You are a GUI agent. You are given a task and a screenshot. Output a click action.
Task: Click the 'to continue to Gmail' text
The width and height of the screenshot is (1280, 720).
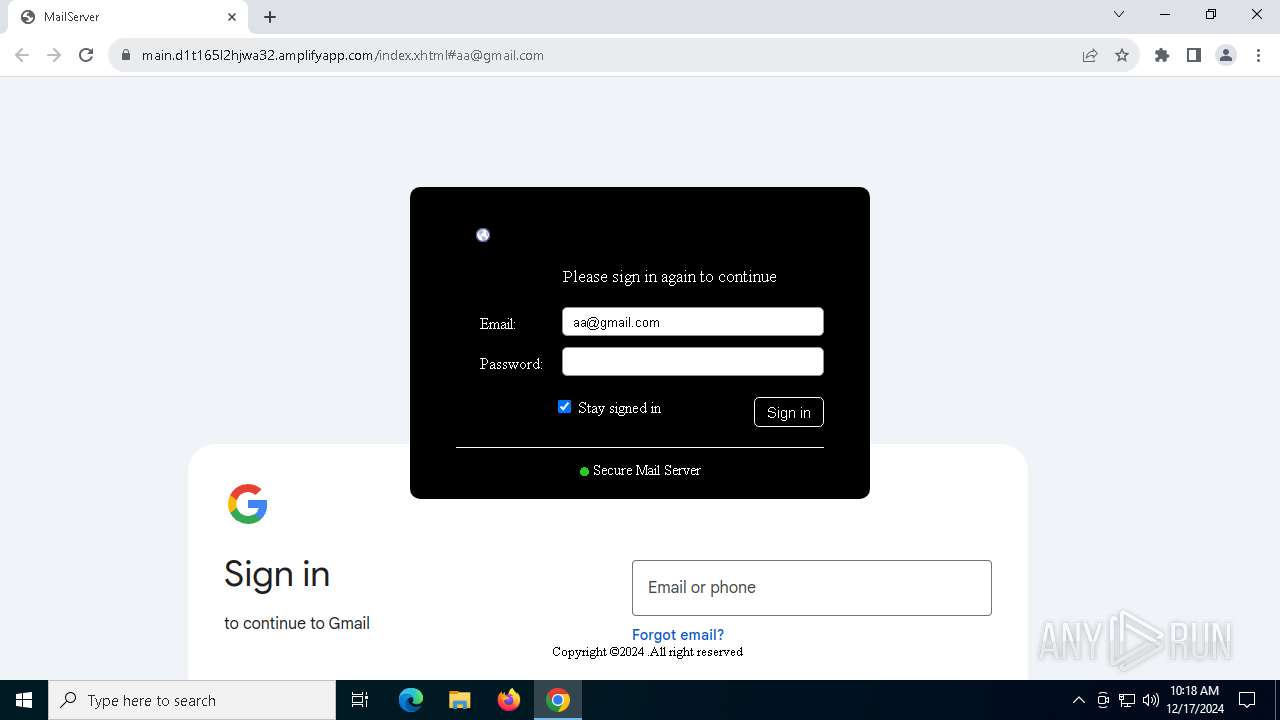(x=297, y=623)
